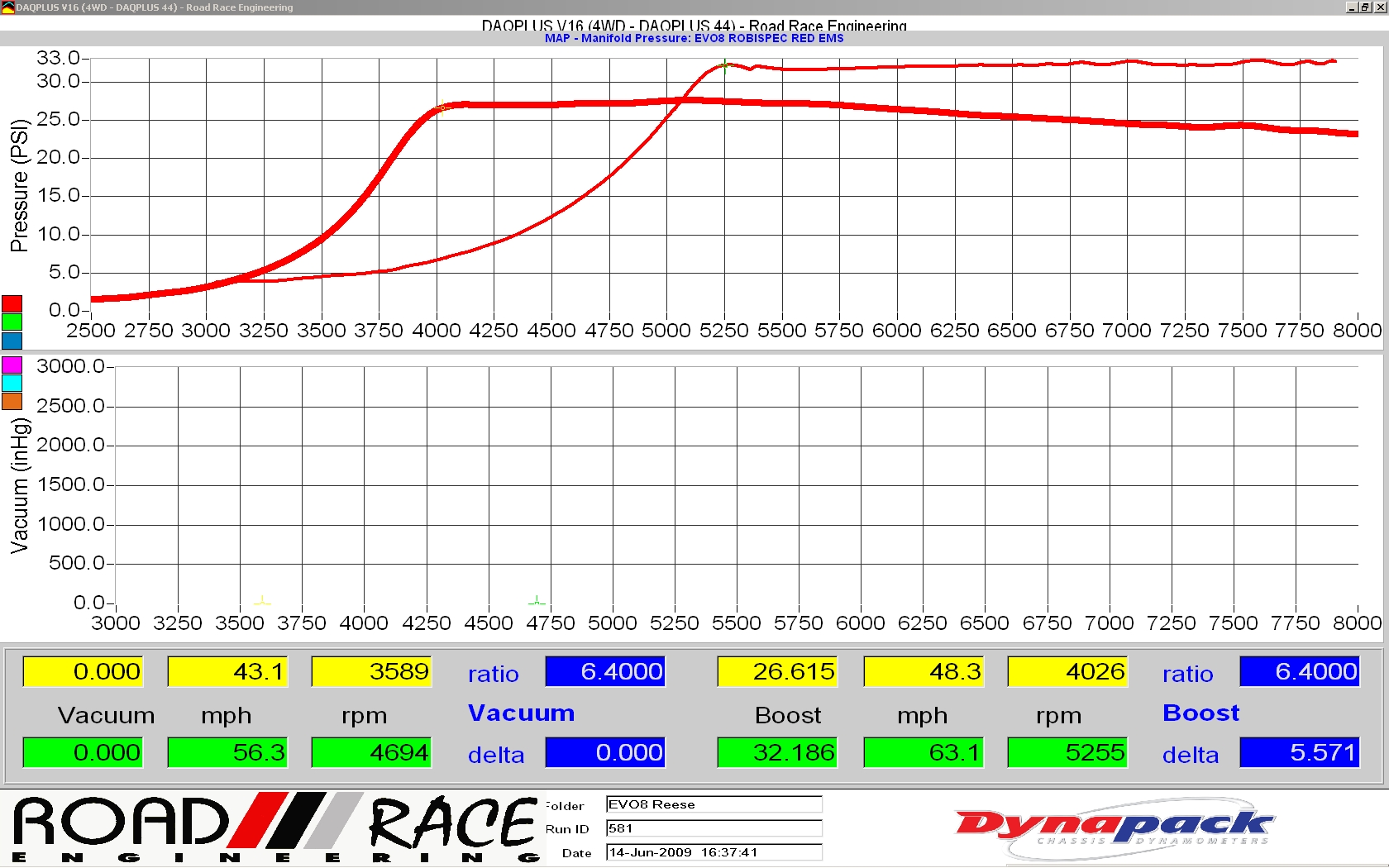
Task: Click the green cursor marker on vacuum chart
Action: coord(537,600)
